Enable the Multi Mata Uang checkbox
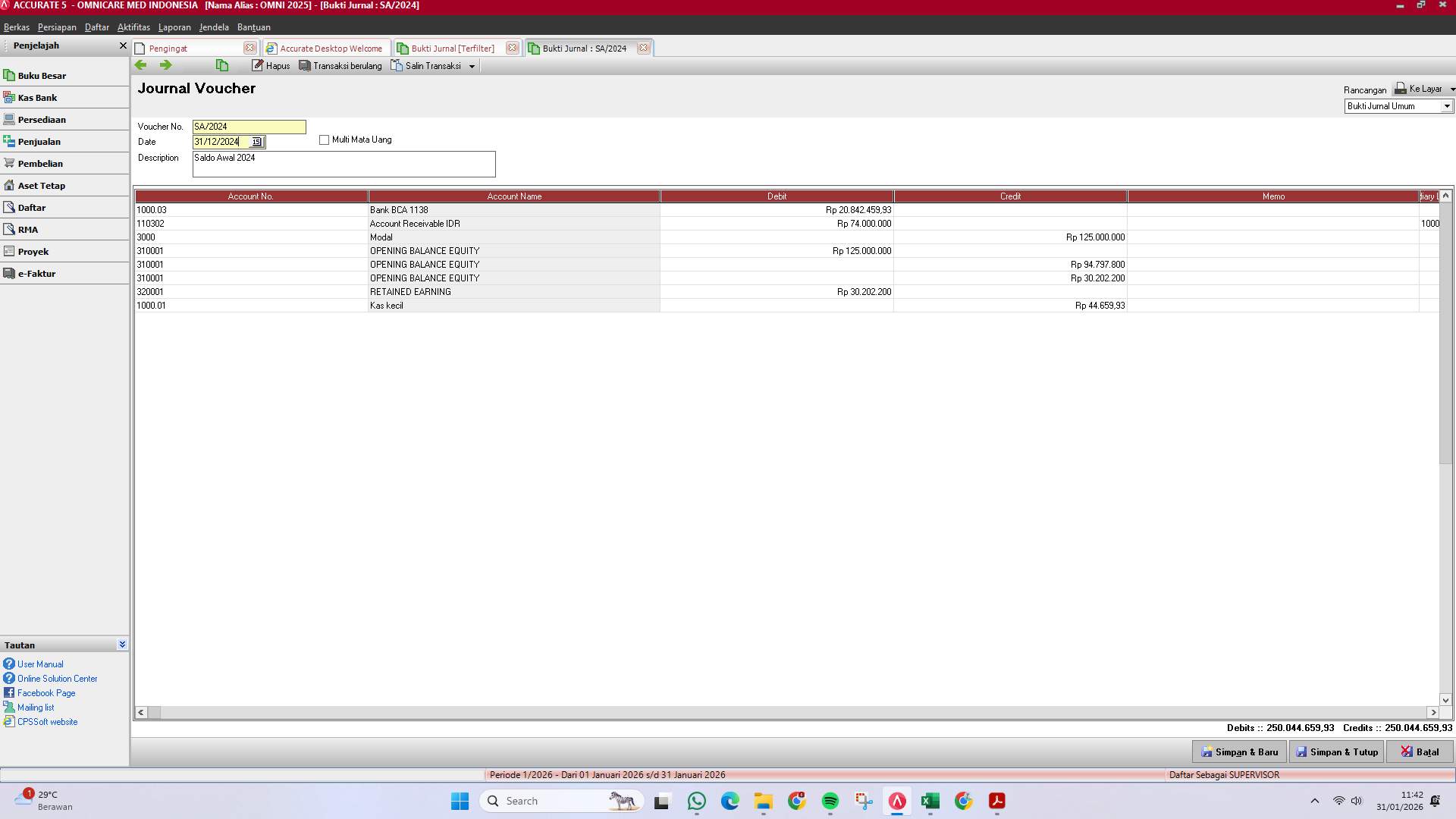1456x819 pixels. [x=324, y=140]
